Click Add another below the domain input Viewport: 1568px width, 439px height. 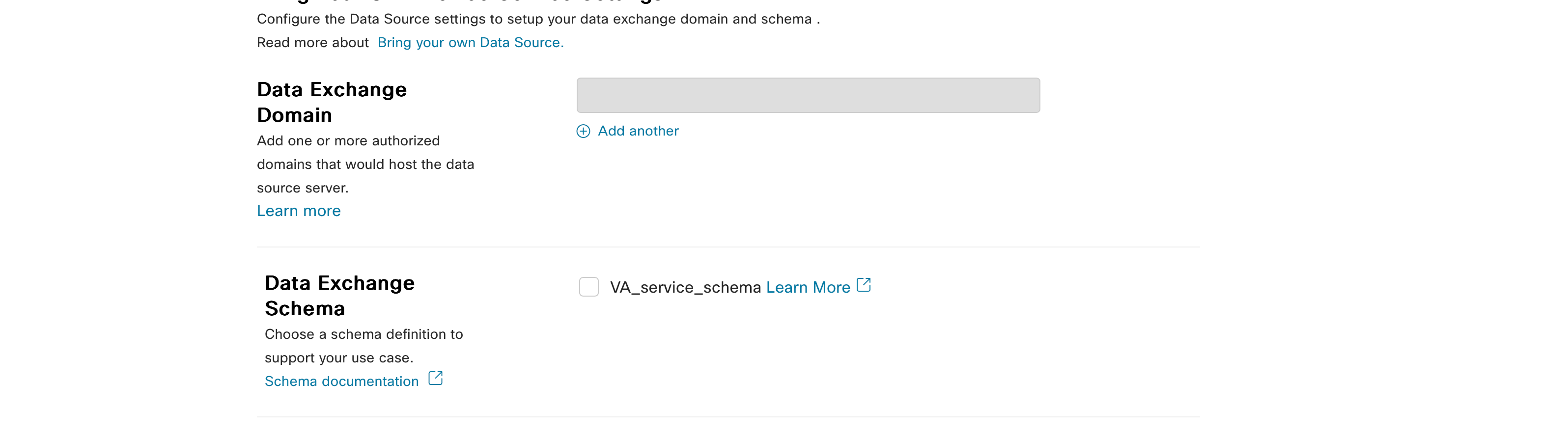tap(638, 130)
